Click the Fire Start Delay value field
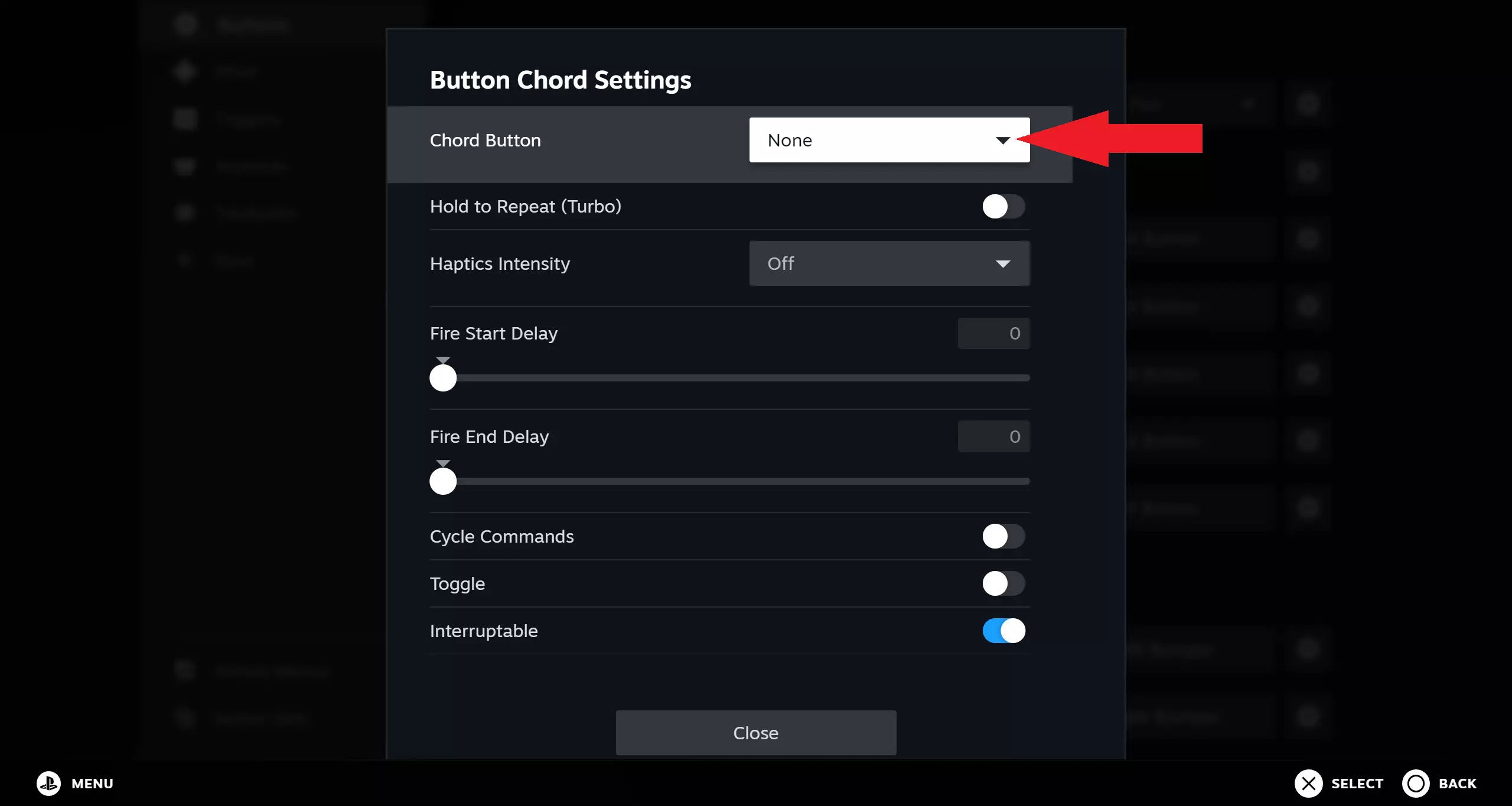Viewport: 1512px width, 806px height. (993, 334)
